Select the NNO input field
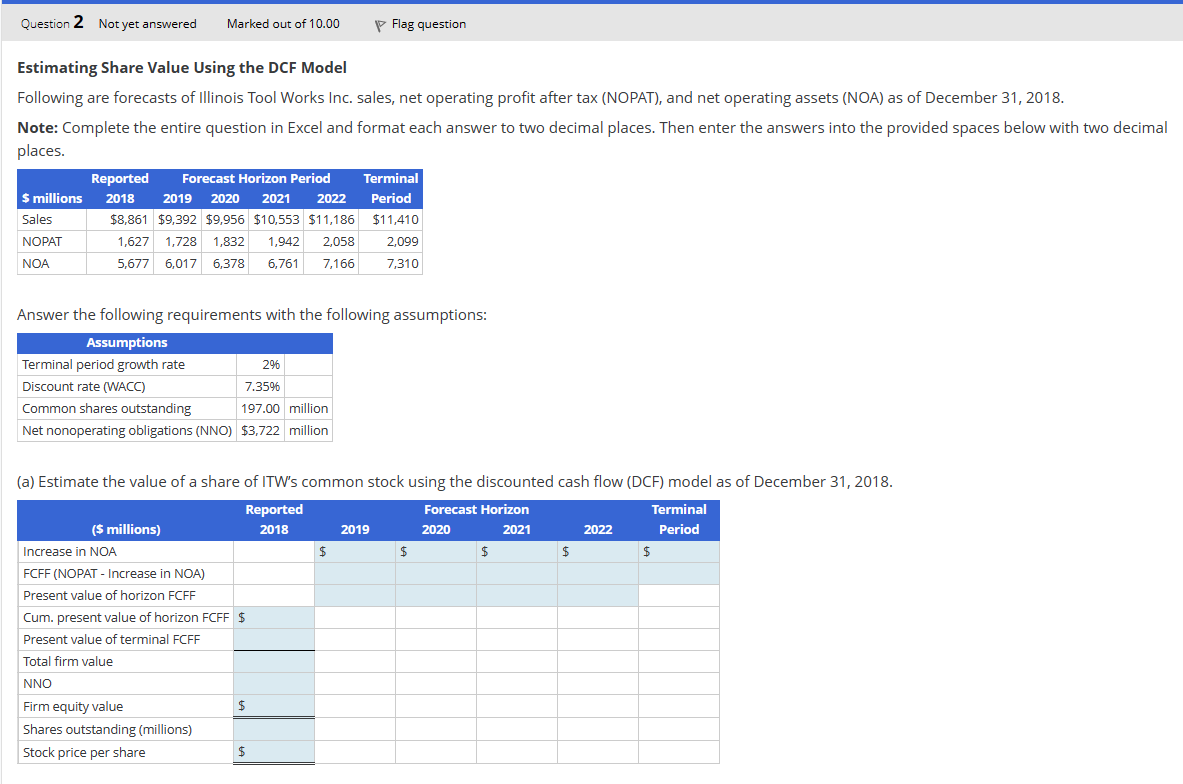This screenshot has width=1183, height=784. [274, 683]
